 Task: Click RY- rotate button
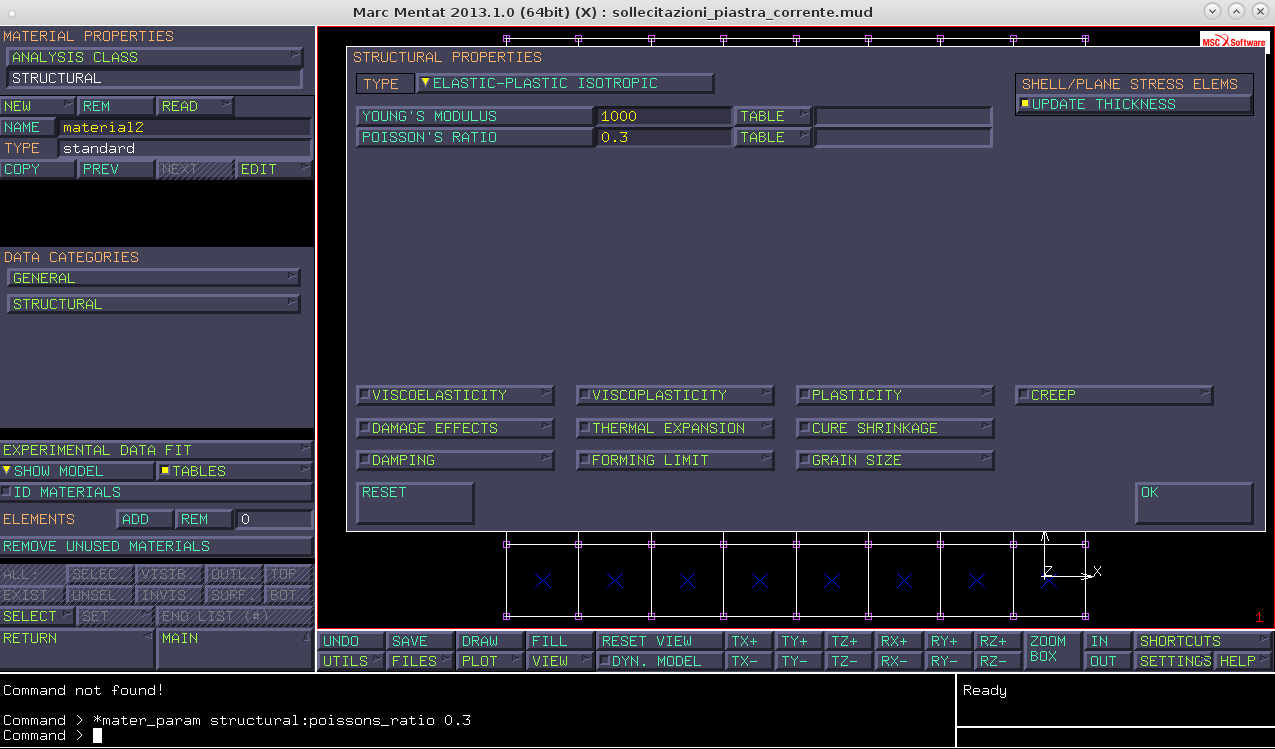pos(950,661)
